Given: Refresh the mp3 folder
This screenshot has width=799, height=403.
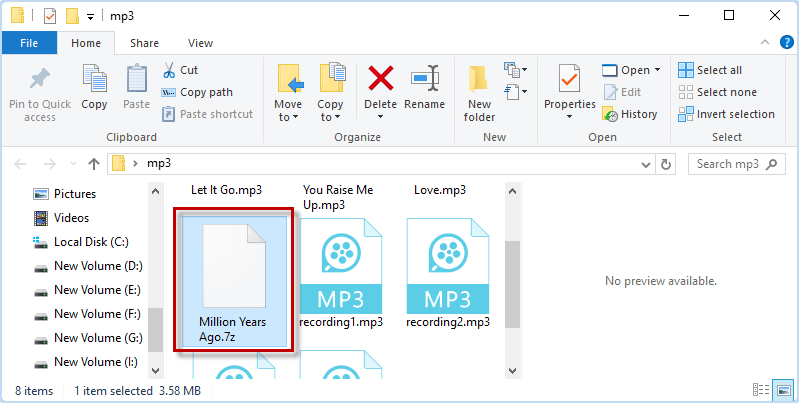Looking at the screenshot, I should (665, 164).
